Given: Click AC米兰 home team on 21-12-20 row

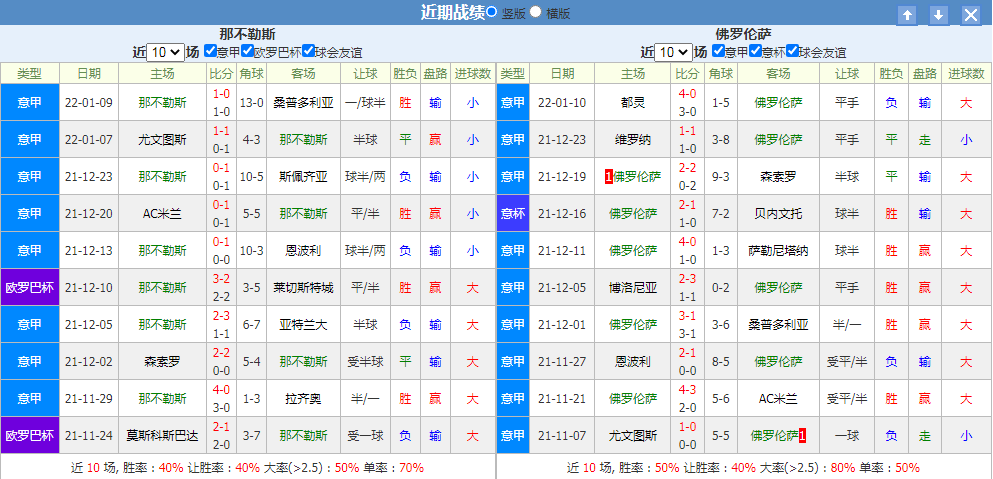Looking at the screenshot, I should coord(163,214).
